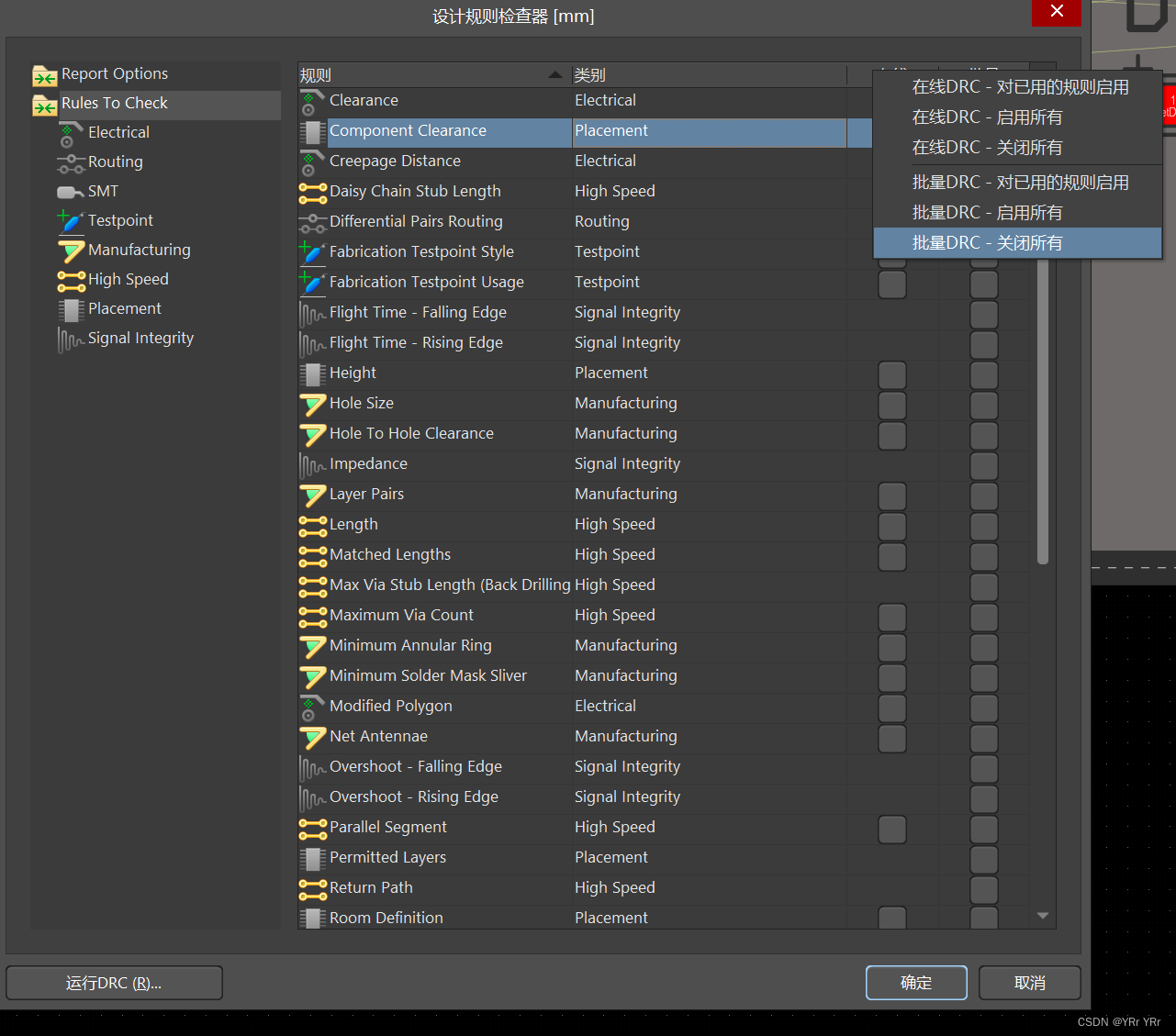
Task: Click the Manufacturing category icon in the tree
Action: pos(71,251)
